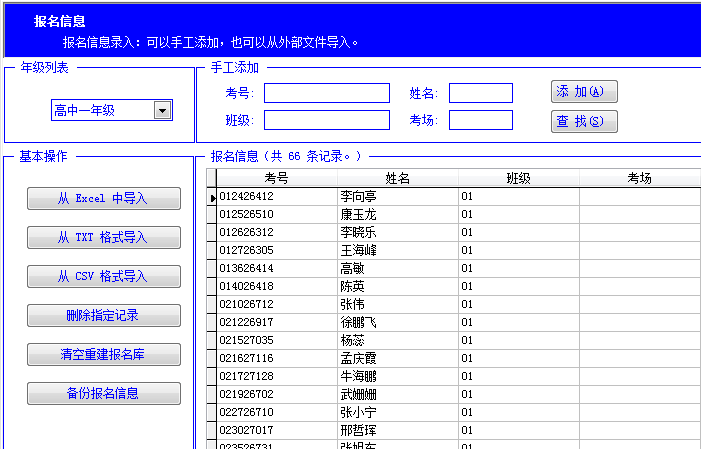Click 从 Excel 中导入 button
The width and height of the screenshot is (701, 449).
pyautogui.click(x=103, y=198)
